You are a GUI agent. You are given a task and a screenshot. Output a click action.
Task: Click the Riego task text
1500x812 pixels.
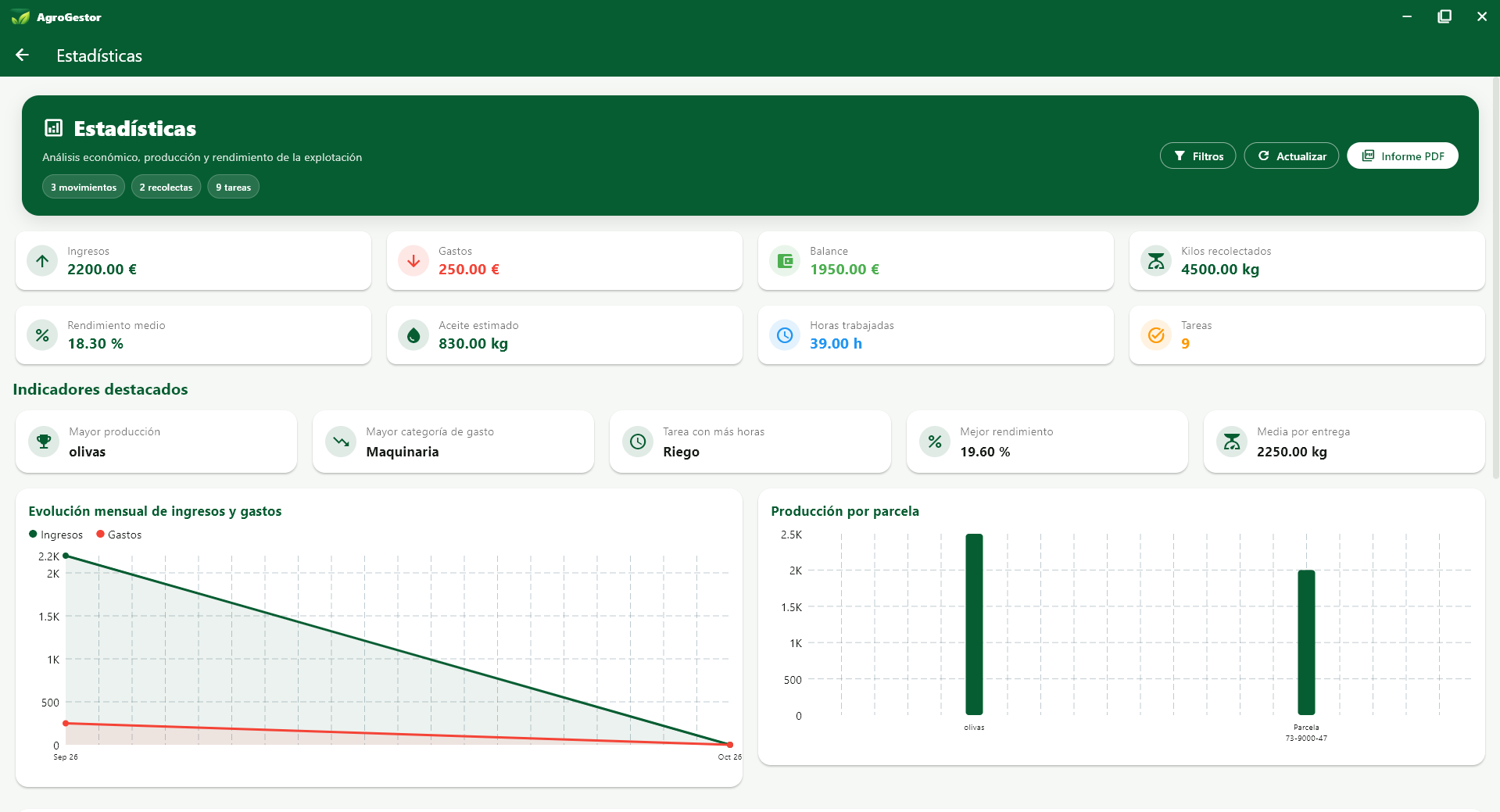[681, 452]
